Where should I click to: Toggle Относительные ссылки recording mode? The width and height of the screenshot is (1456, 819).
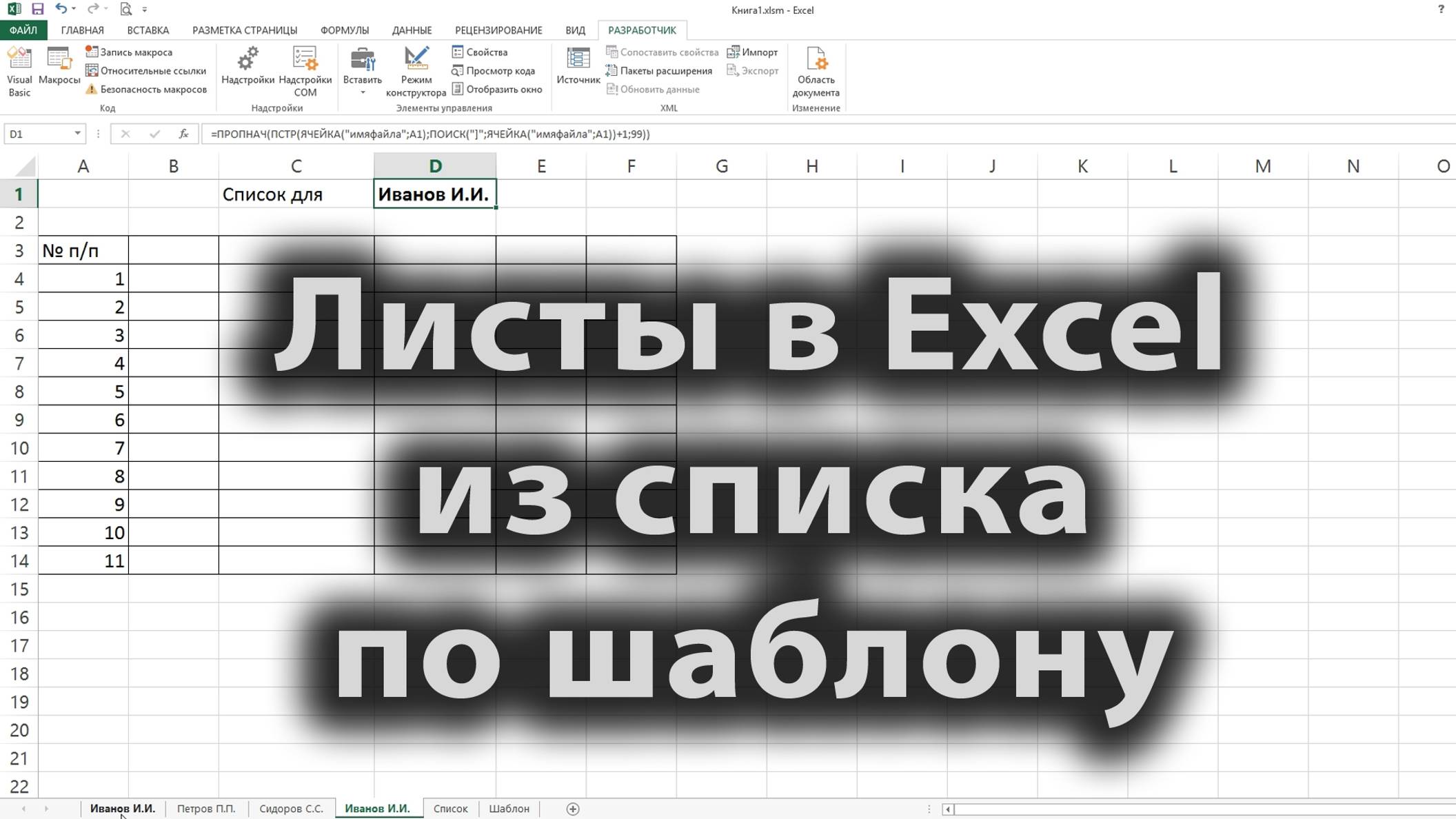point(147,70)
